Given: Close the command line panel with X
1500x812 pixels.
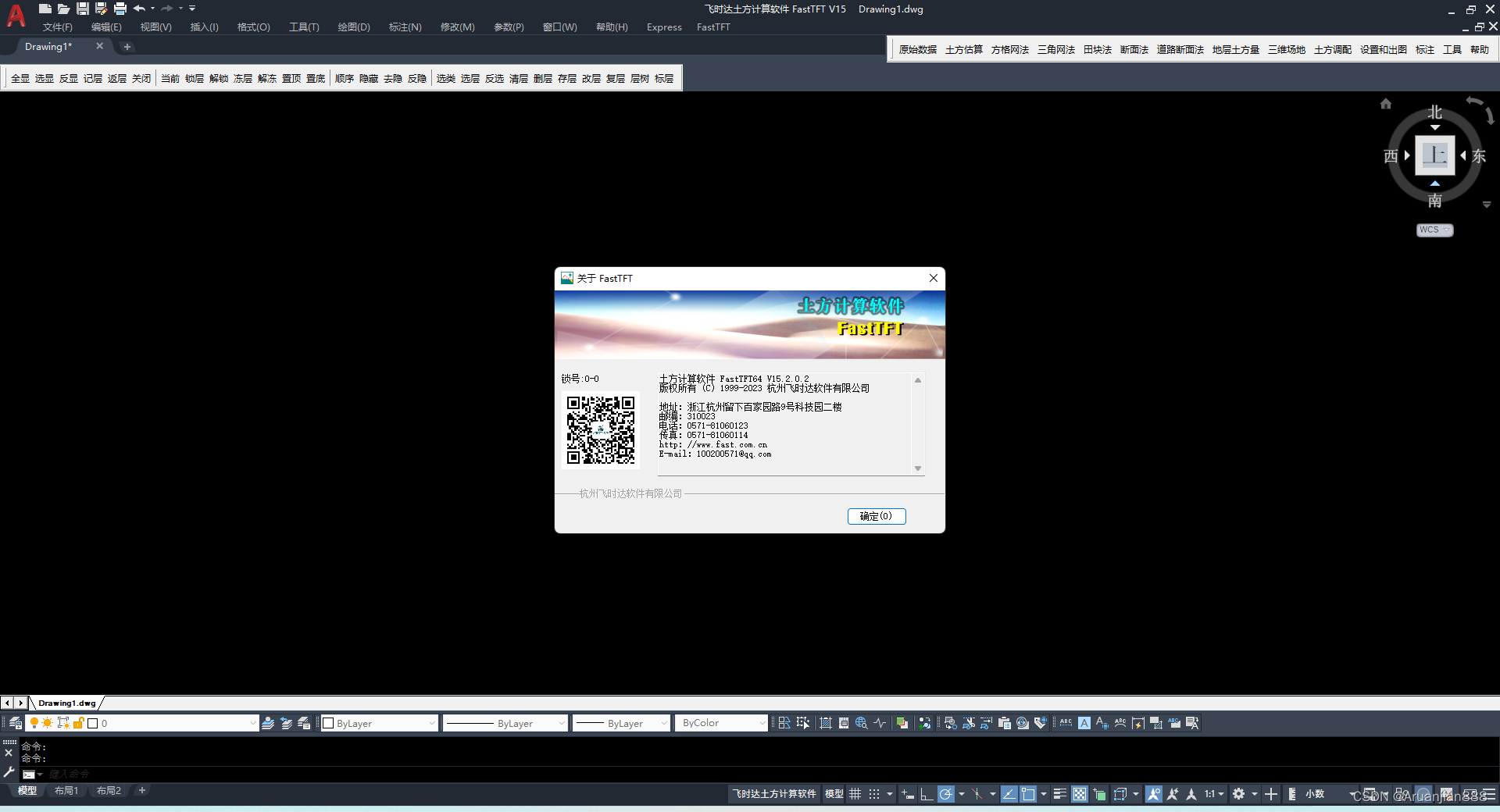Looking at the screenshot, I should pyautogui.click(x=9, y=753).
